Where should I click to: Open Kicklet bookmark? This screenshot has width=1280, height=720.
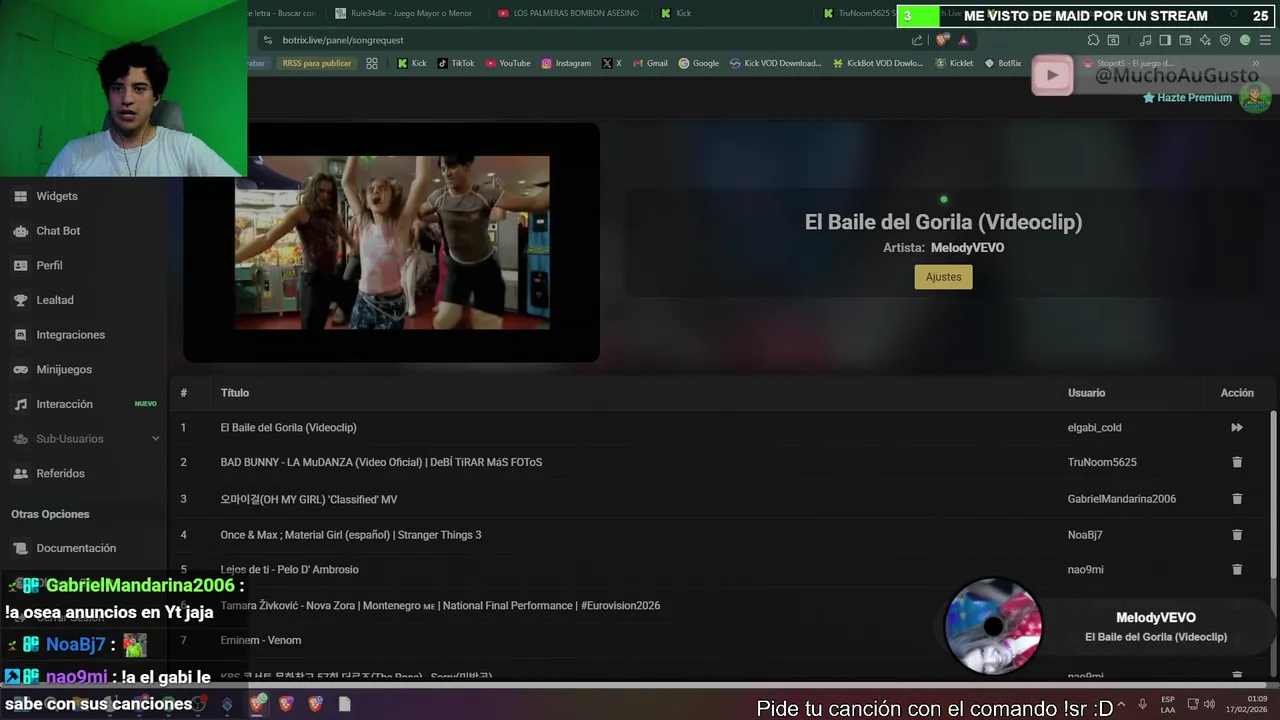pos(954,63)
